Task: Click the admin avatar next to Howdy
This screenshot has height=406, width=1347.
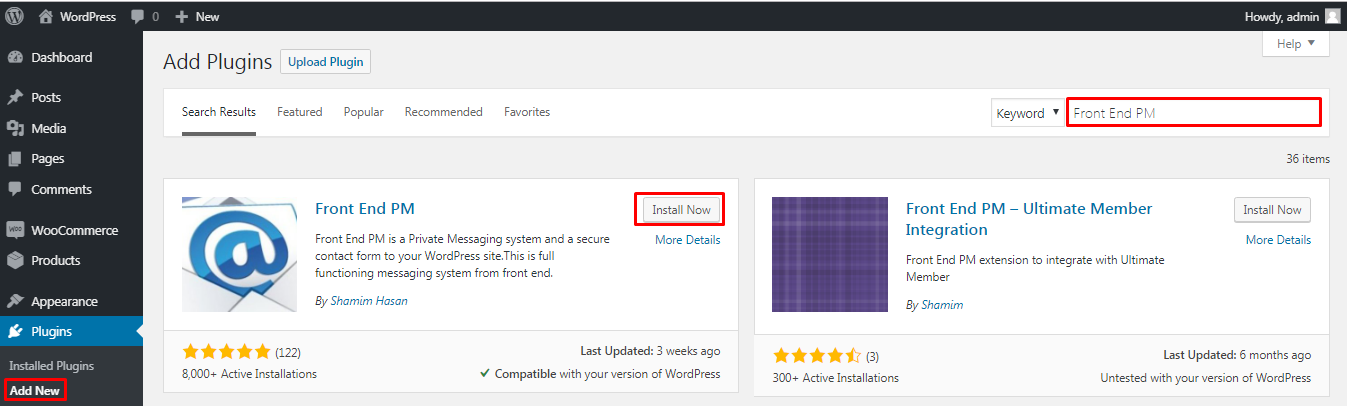Action: [1332, 16]
